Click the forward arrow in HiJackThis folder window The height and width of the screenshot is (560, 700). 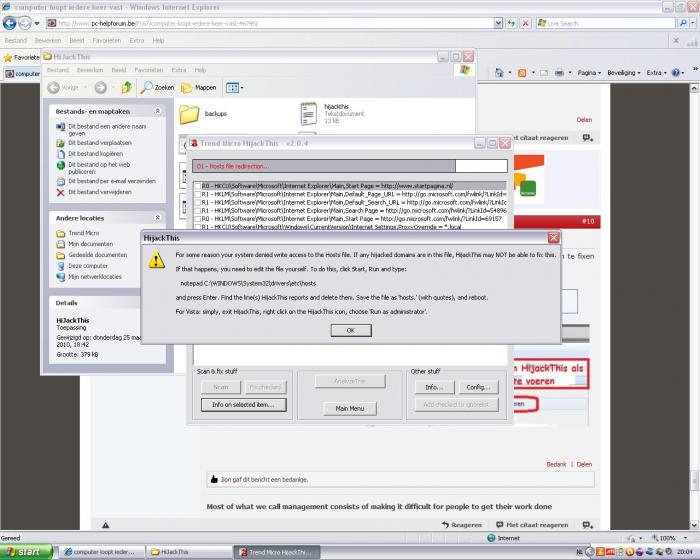pos(100,88)
